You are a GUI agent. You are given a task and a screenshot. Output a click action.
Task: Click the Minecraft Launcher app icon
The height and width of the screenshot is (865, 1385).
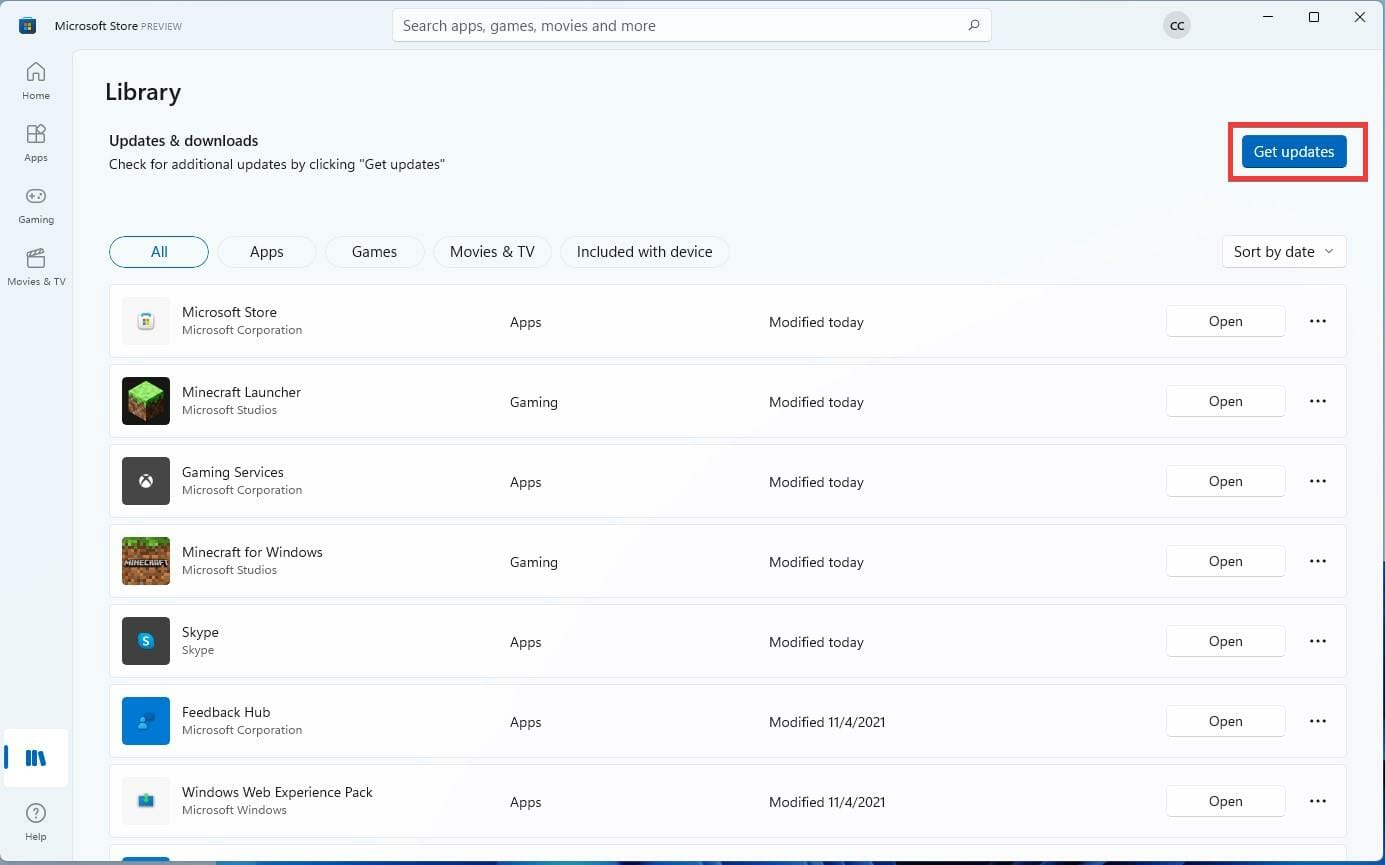[x=146, y=401]
